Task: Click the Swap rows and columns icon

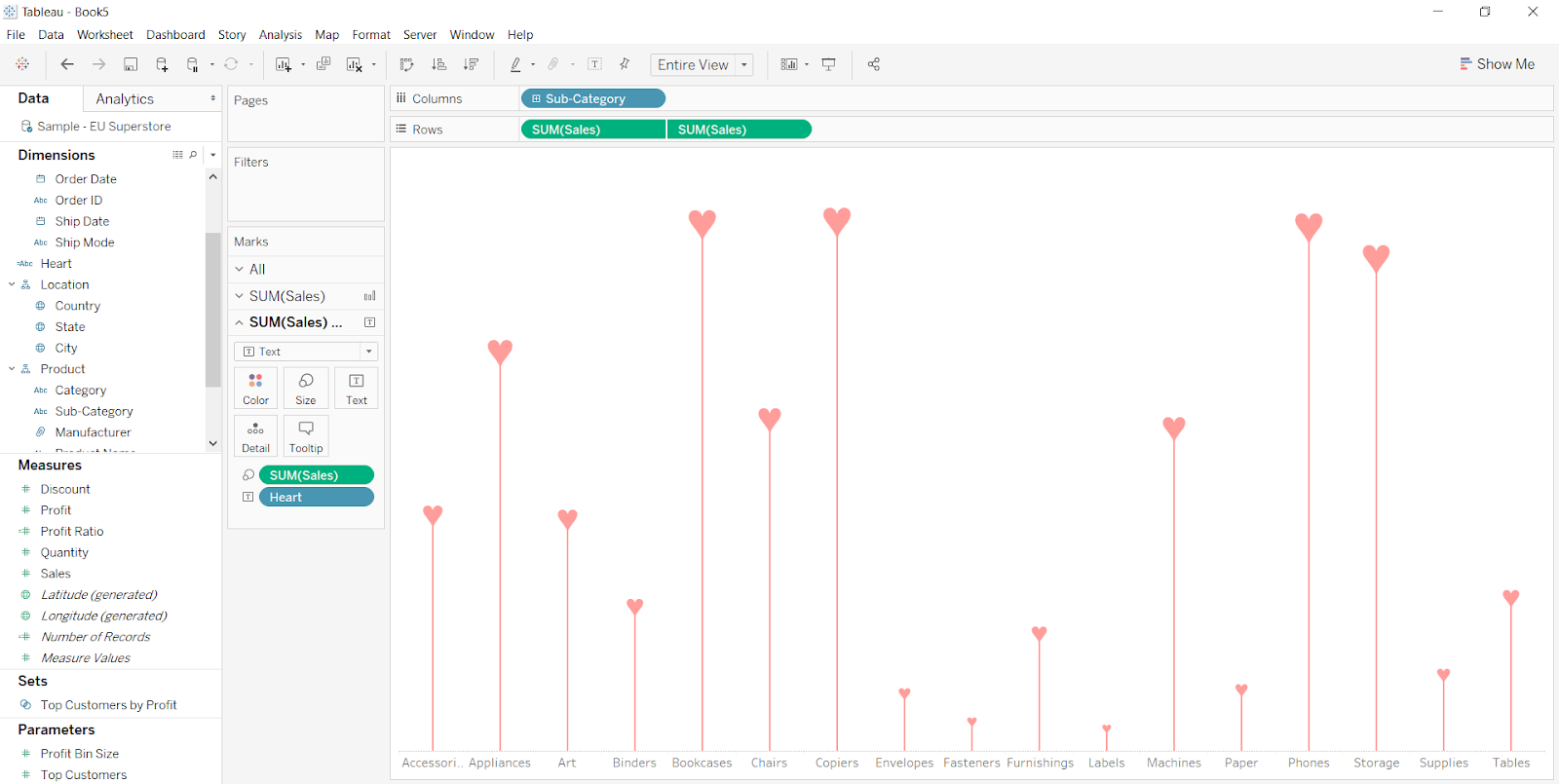Action: (406, 64)
